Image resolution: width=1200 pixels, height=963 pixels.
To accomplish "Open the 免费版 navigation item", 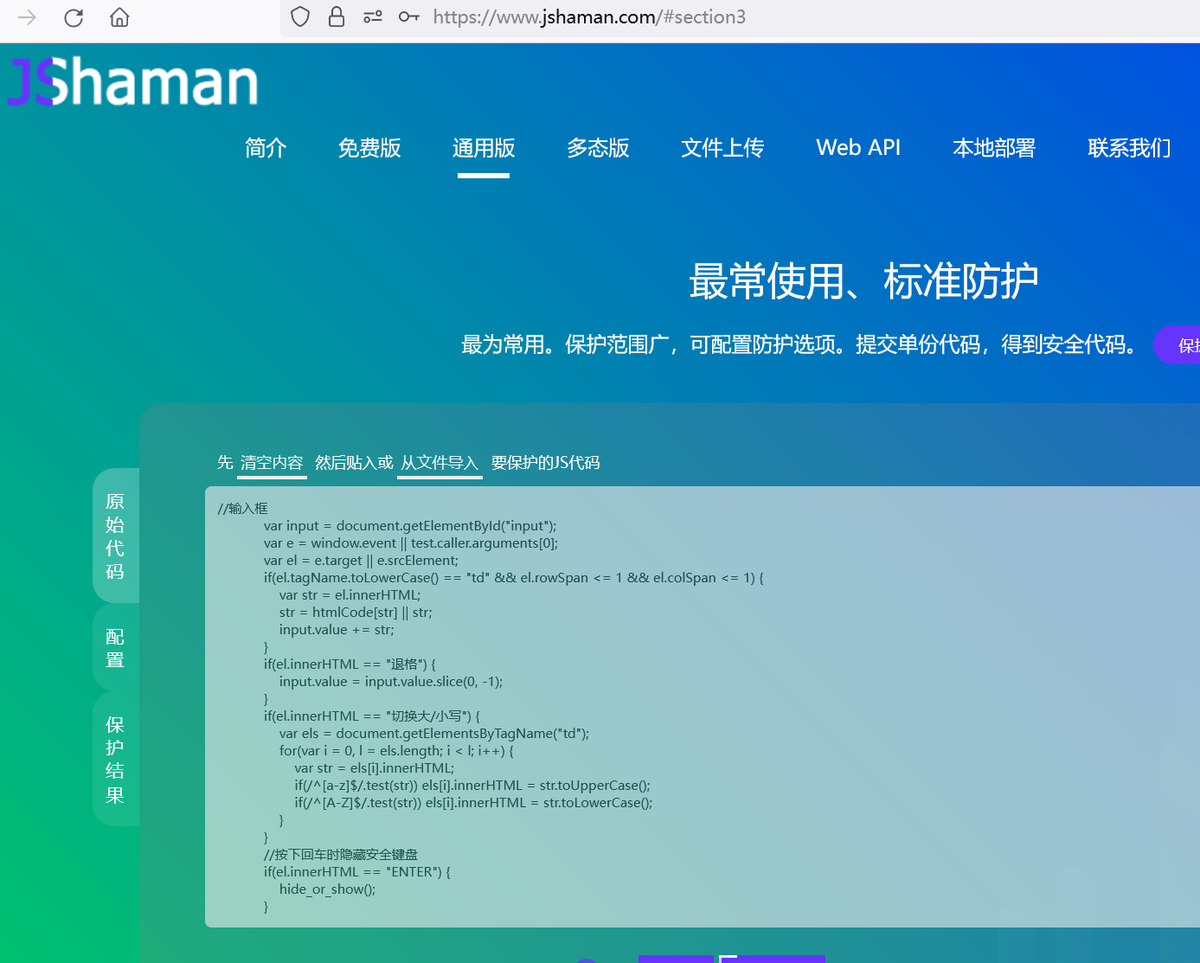I will [369, 148].
